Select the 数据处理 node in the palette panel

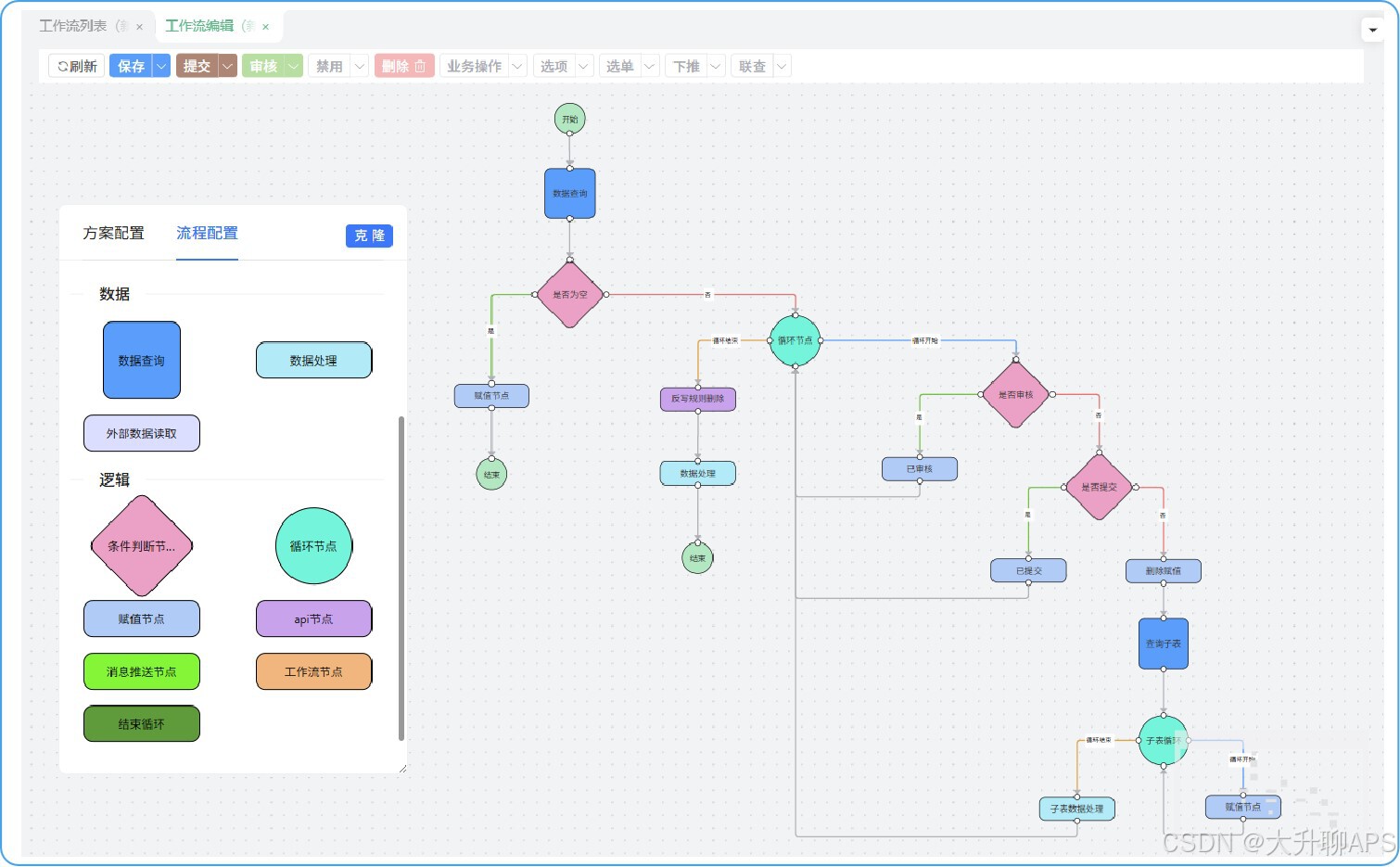(313, 360)
